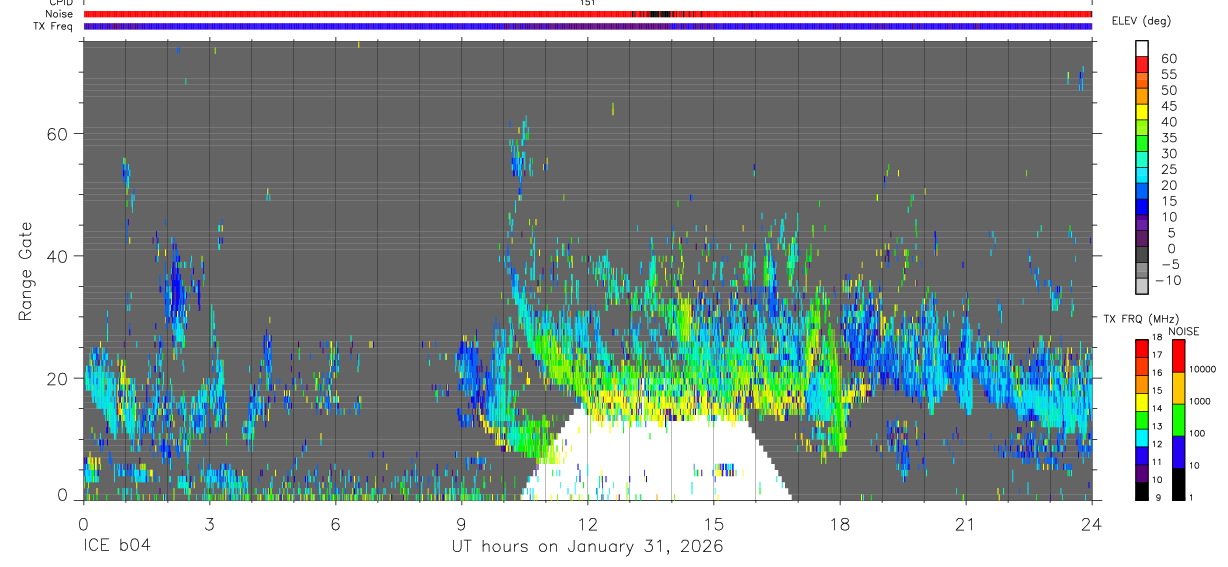Viewport: 1228px width, 567px height.
Task: Click the '1000' label on NOISE legend
Action: 1200,401
